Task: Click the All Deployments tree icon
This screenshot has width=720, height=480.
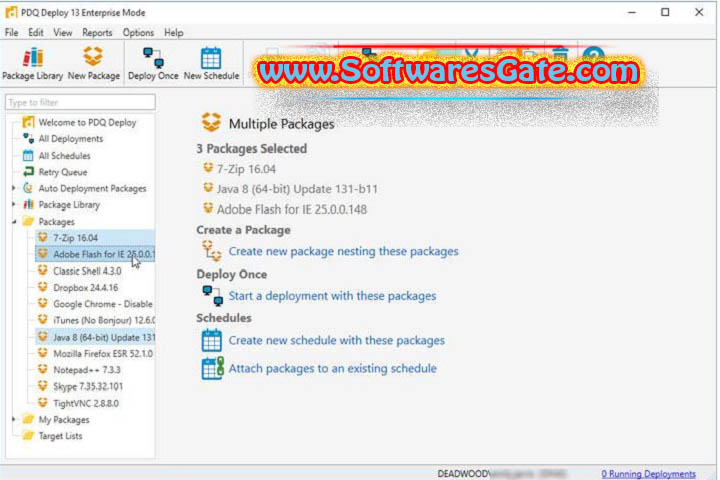Action: tap(28, 139)
